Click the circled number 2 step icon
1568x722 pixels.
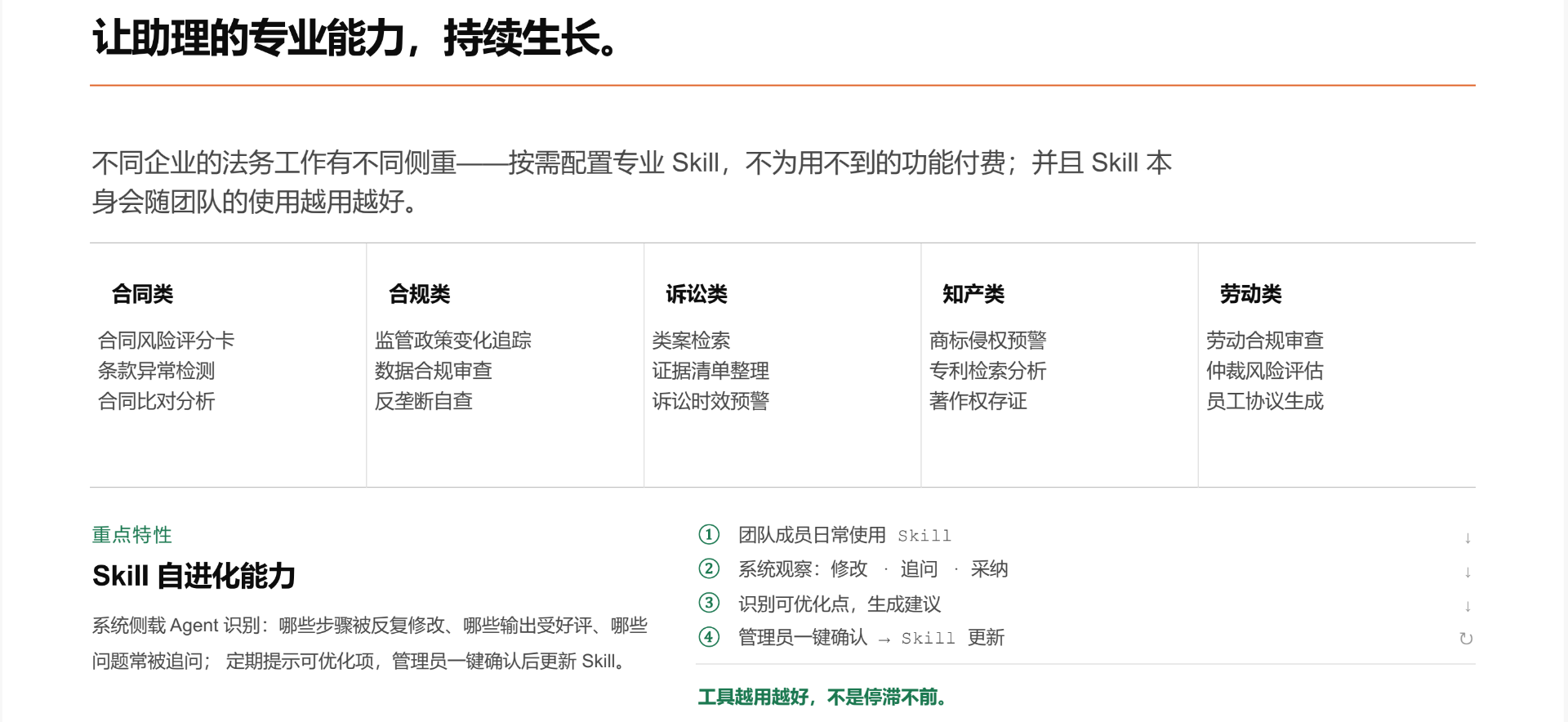click(x=709, y=568)
